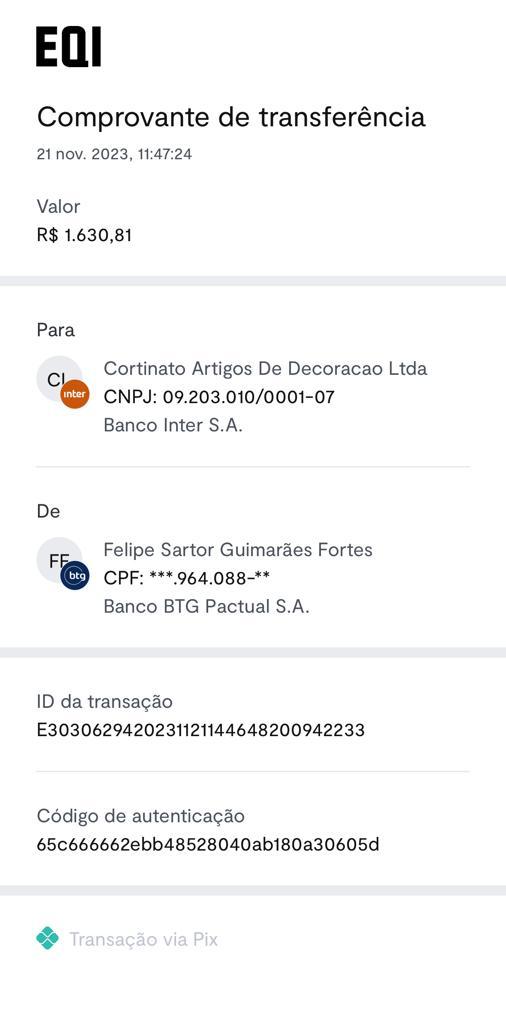Click the FF sender avatar circle
Screen dimensions: 506x1024
(x=59, y=560)
